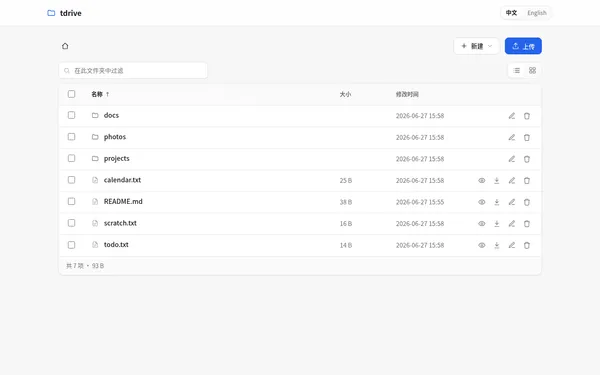Viewport: 600px width, 375px height.
Task: Sort by the 修改时间 column header
Action: [x=407, y=94]
